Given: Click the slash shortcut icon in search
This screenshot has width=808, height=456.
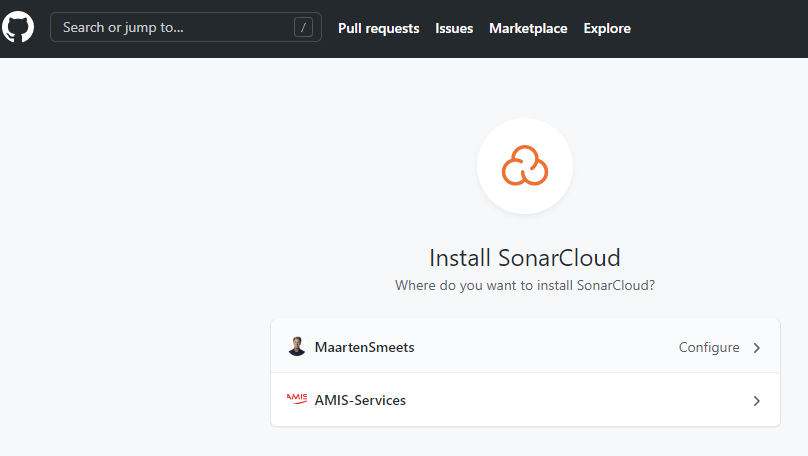Looking at the screenshot, I should (303, 28).
